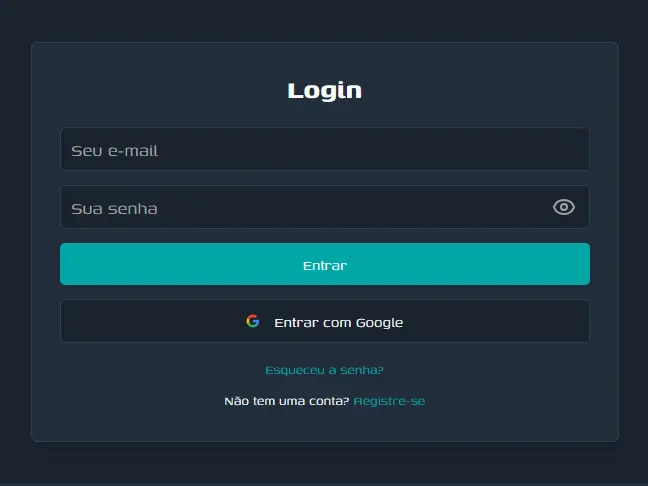This screenshot has height=486, width=648.
Task: Click the Google logo icon
Action: (253, 321)
